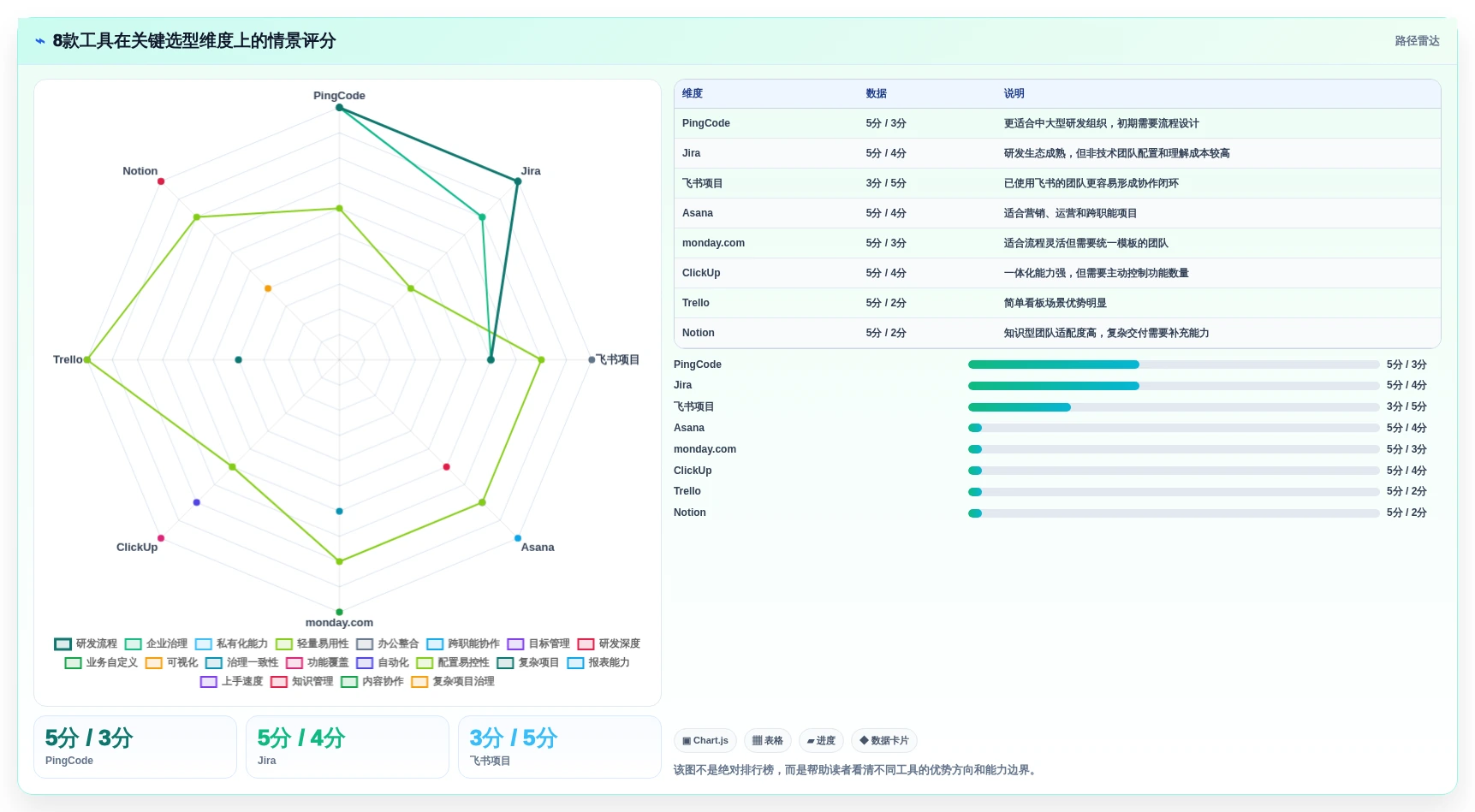Viewport: 1475px width, 812px height.
Task: Select the monday.com table row
Action: pos(1057,243)
